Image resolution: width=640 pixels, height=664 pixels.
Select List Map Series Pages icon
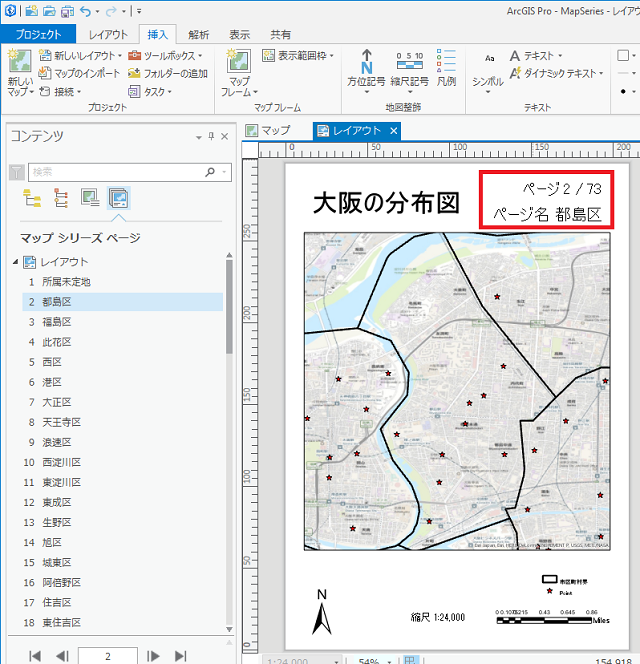coord(119,198)
